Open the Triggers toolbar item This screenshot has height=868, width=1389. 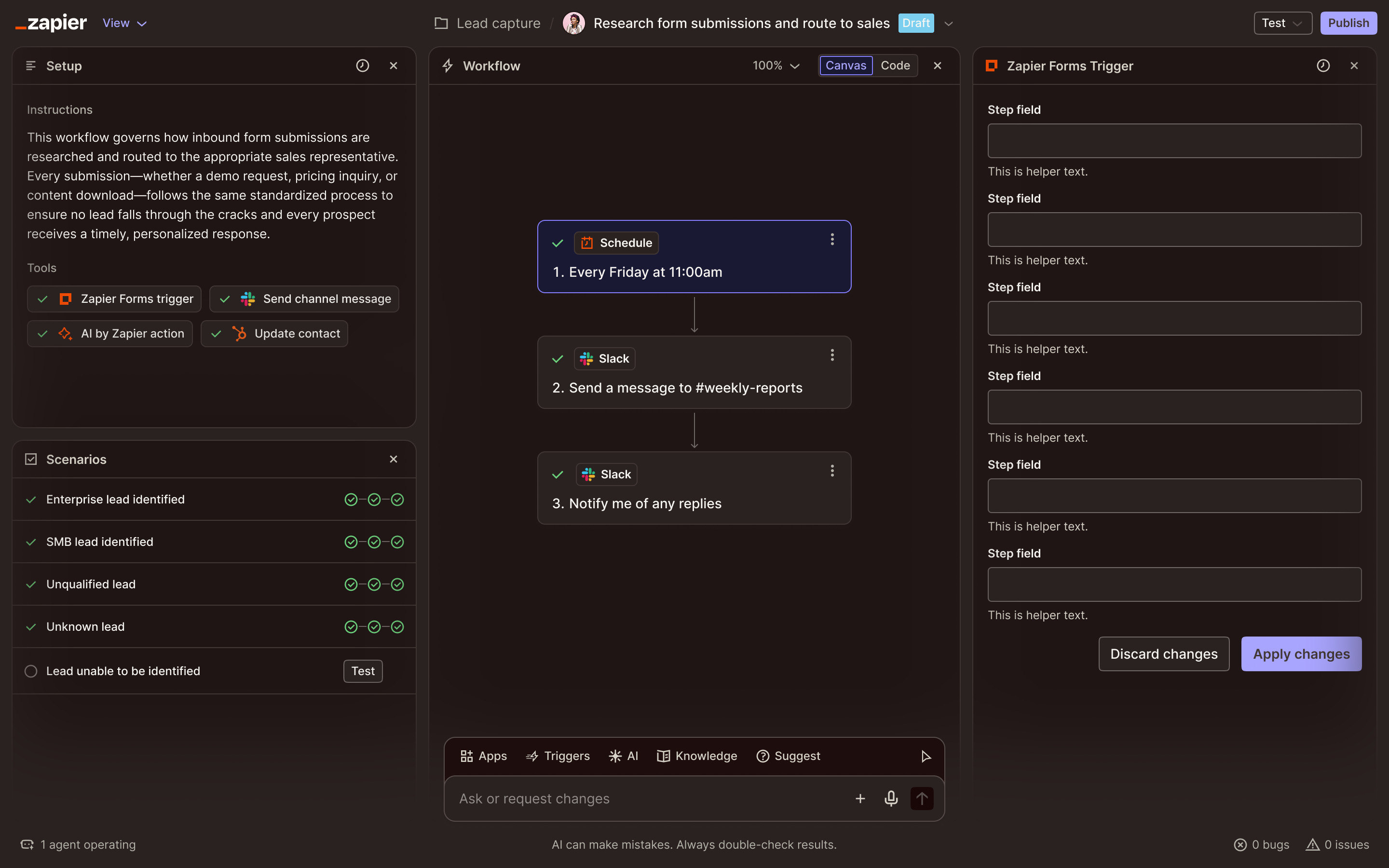[x=558, y=756]
